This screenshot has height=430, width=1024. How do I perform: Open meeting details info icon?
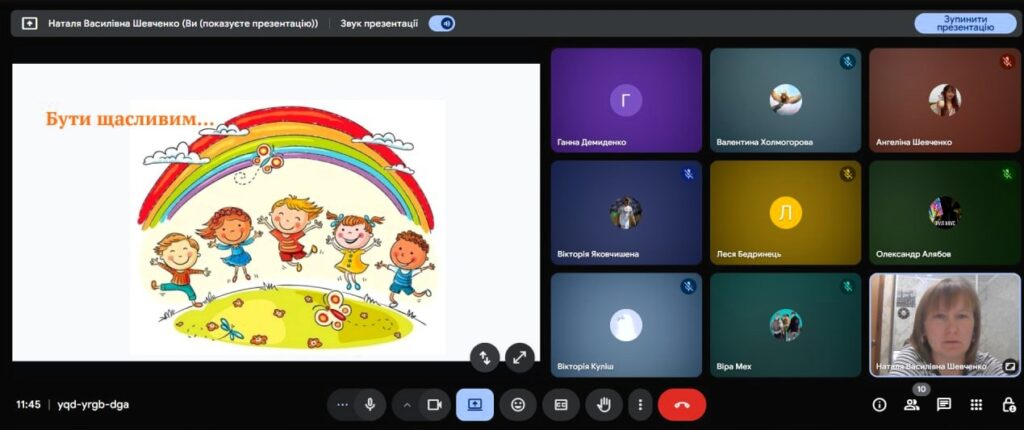pyautogui.click(x=879, y=404)
